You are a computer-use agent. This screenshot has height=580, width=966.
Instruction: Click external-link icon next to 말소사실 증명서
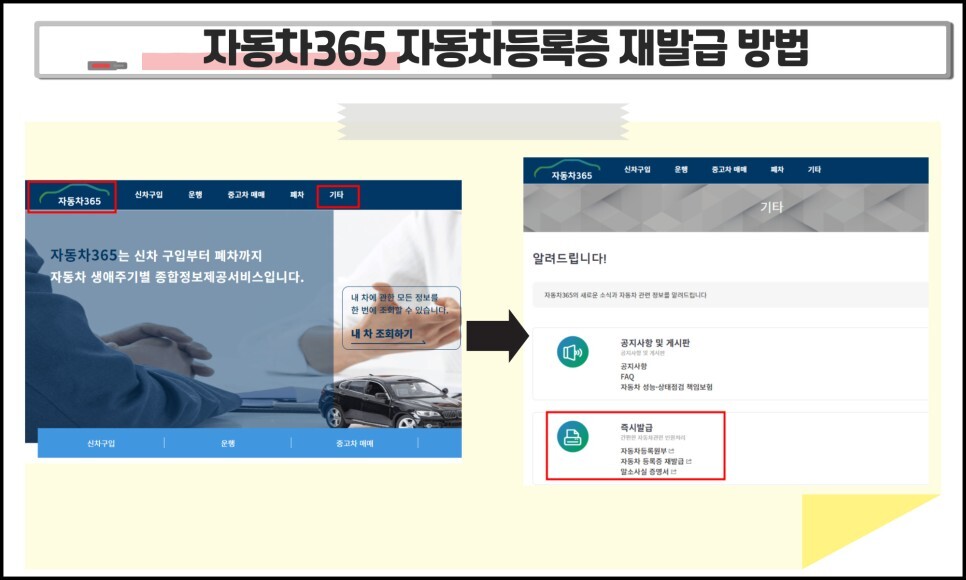674,472
